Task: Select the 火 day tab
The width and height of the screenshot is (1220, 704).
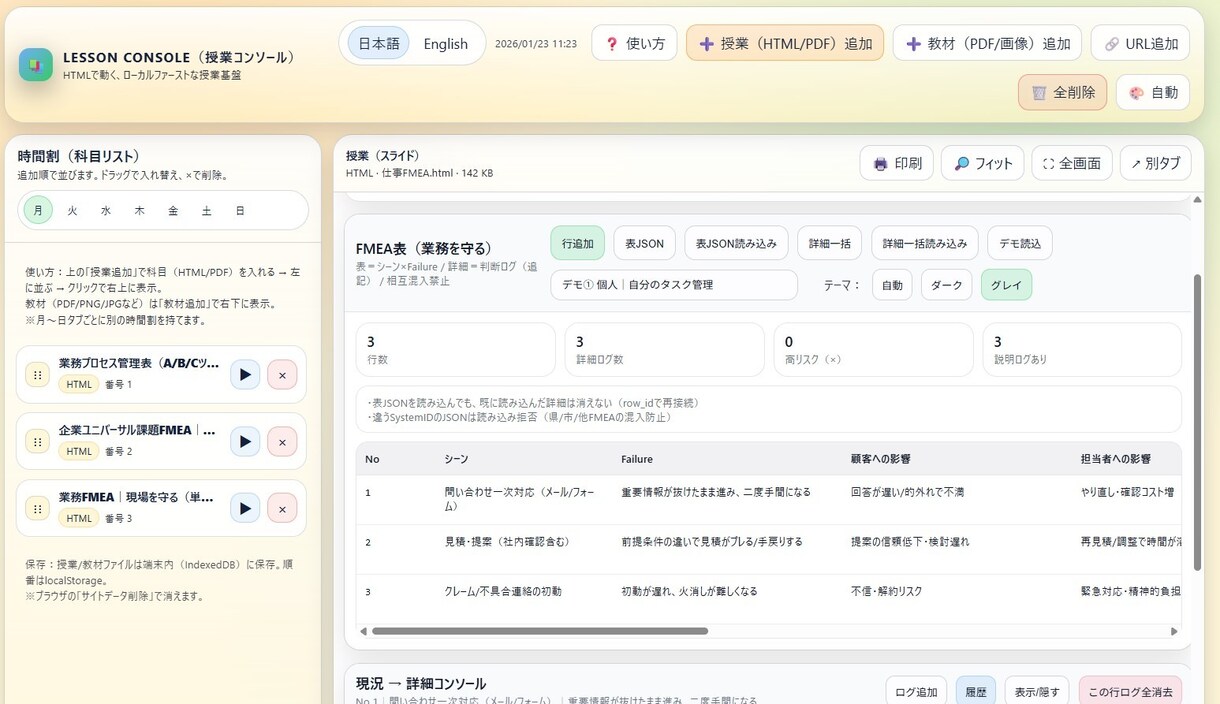Action: 72,210
